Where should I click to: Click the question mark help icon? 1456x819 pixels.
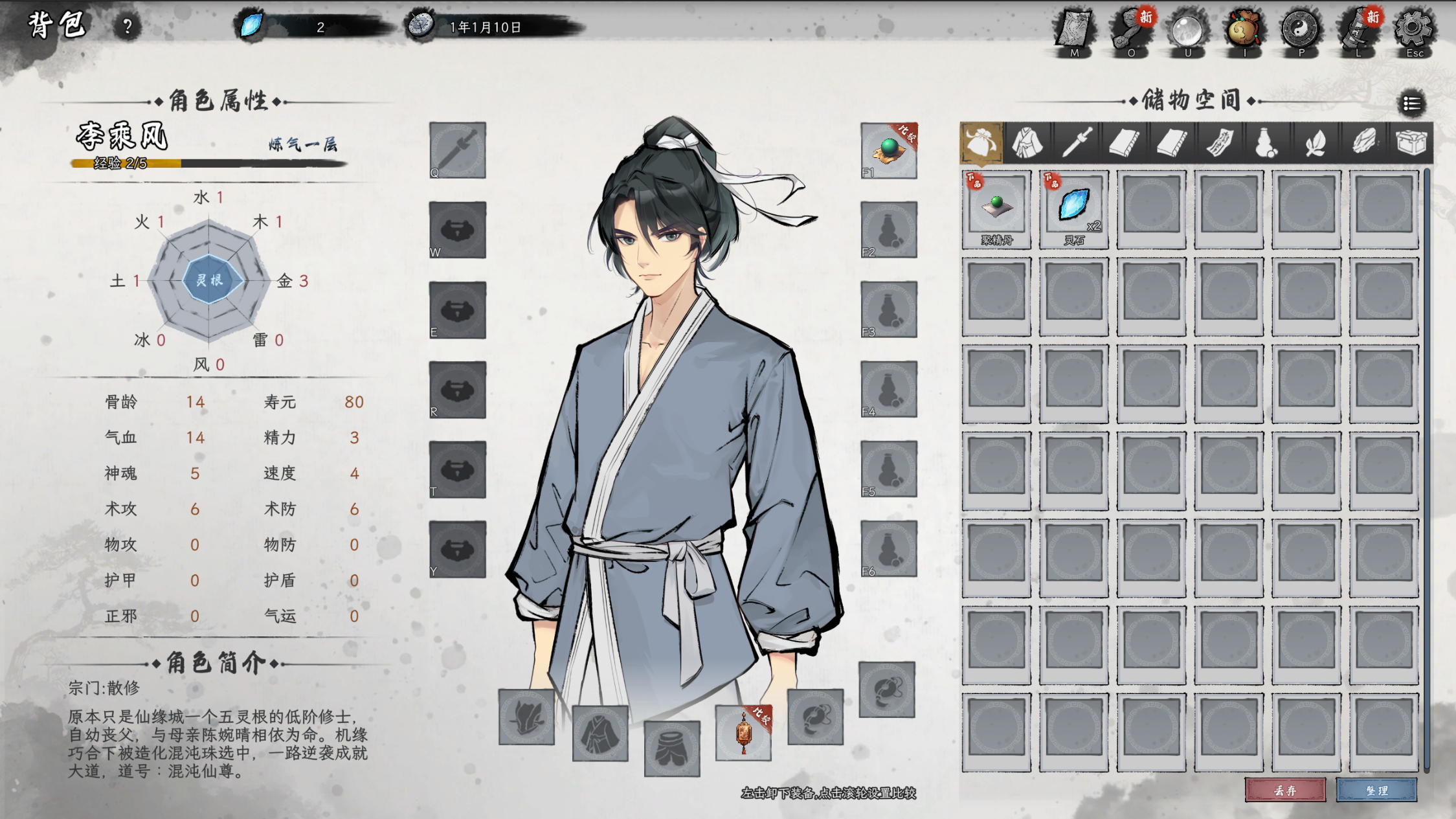tap(128, 27)
